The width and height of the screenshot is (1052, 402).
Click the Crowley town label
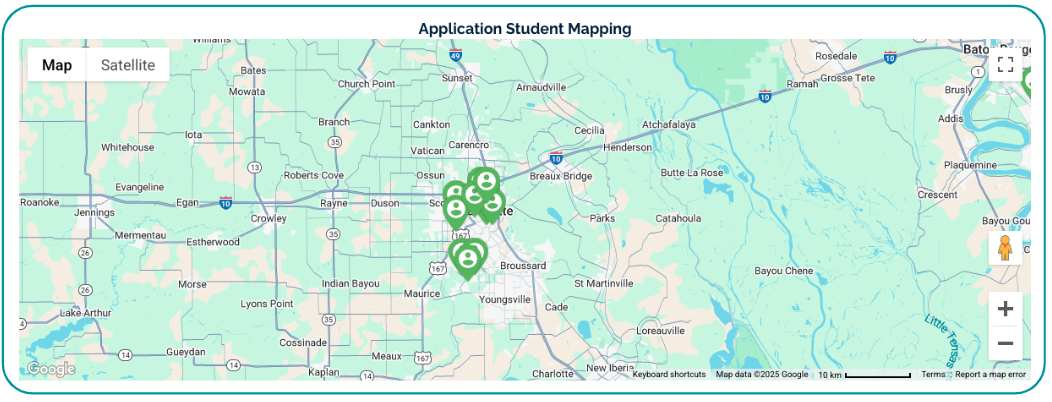[268, 218]
